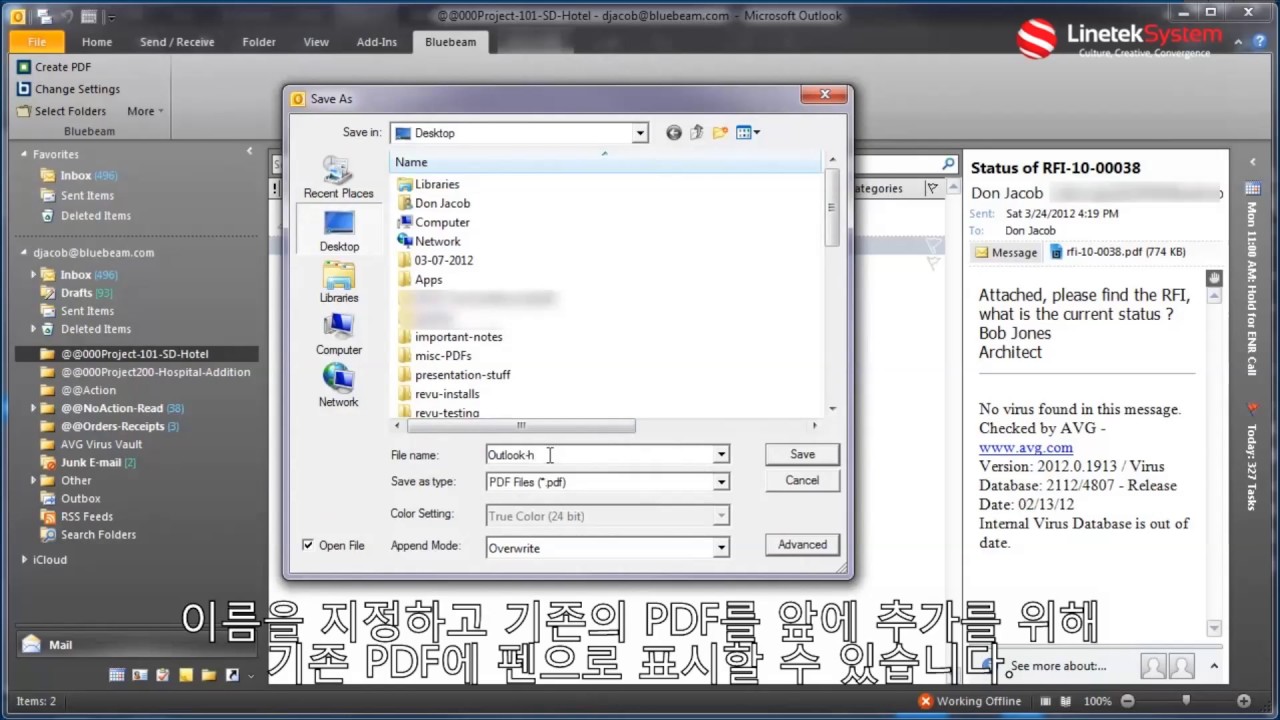Open the File name dropdown arrow
This screenshot has width=1280, height=720.
click(x=720, y=455)
